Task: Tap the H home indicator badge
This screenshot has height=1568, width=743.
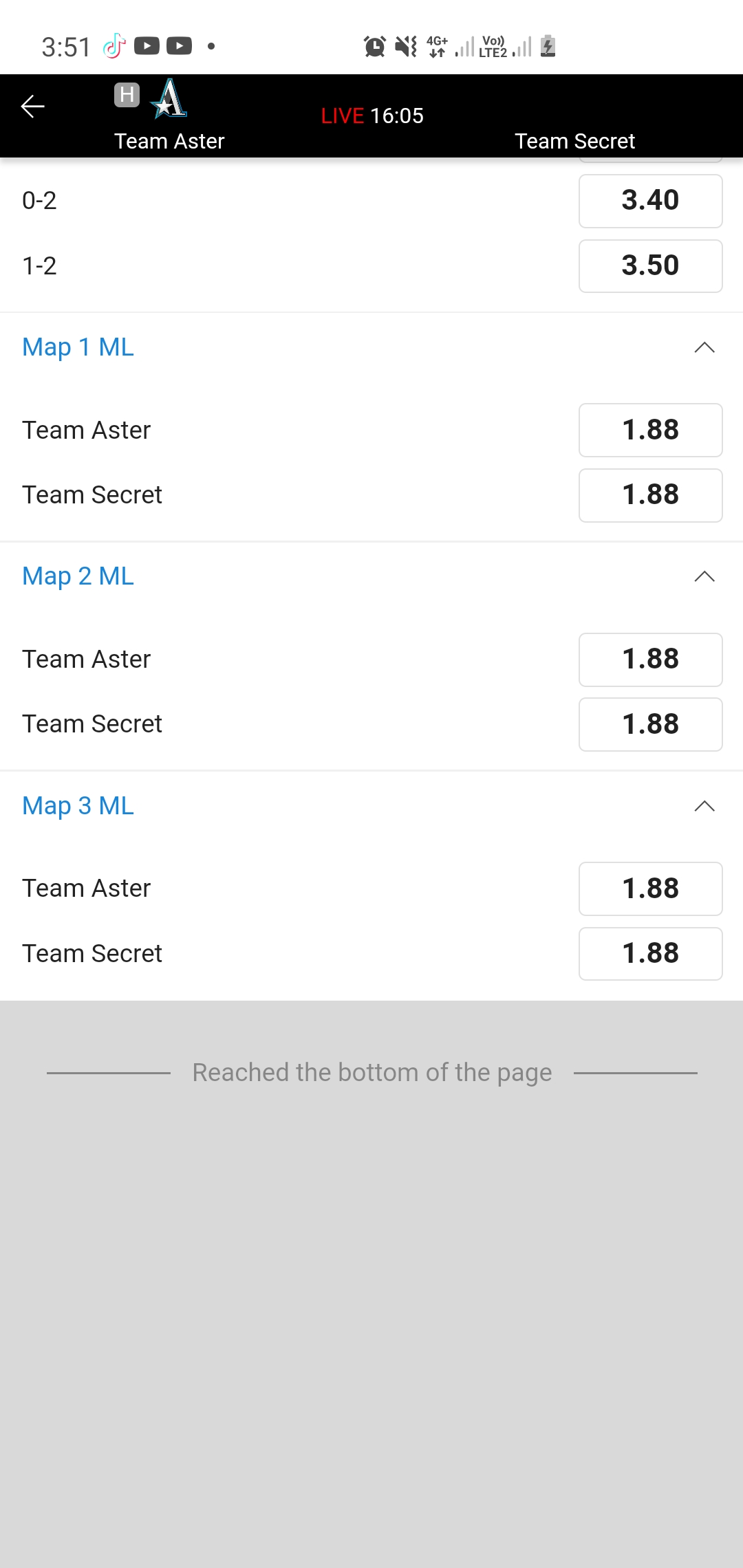Action: pos(127,94)
